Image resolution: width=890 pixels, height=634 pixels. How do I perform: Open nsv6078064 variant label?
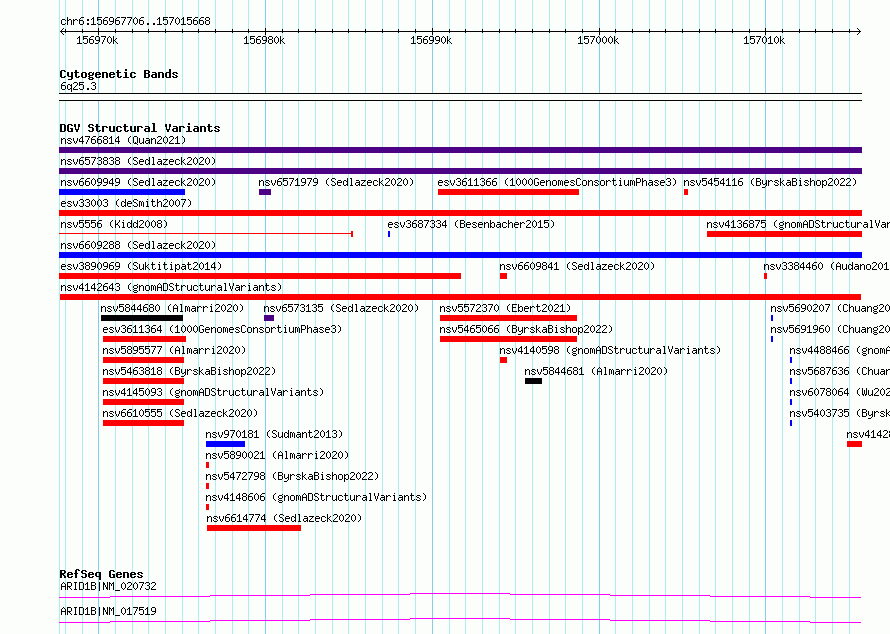click(x=839, y=392)
